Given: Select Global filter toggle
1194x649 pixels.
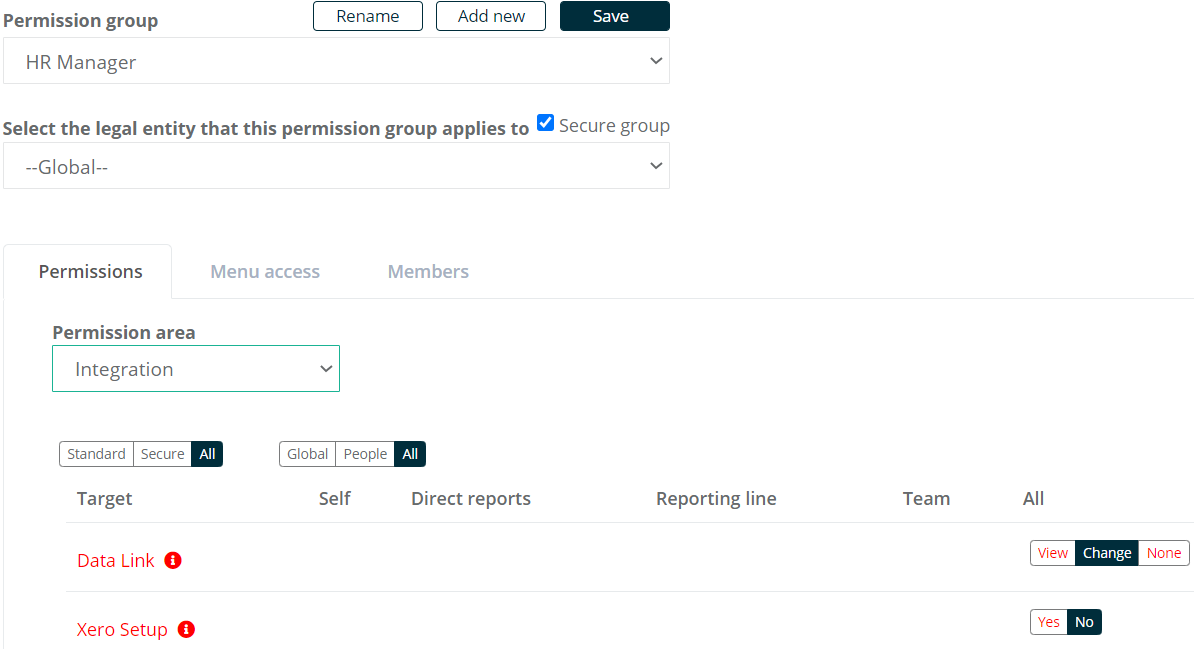Looking at the screenshot, I should click(308, 454).
